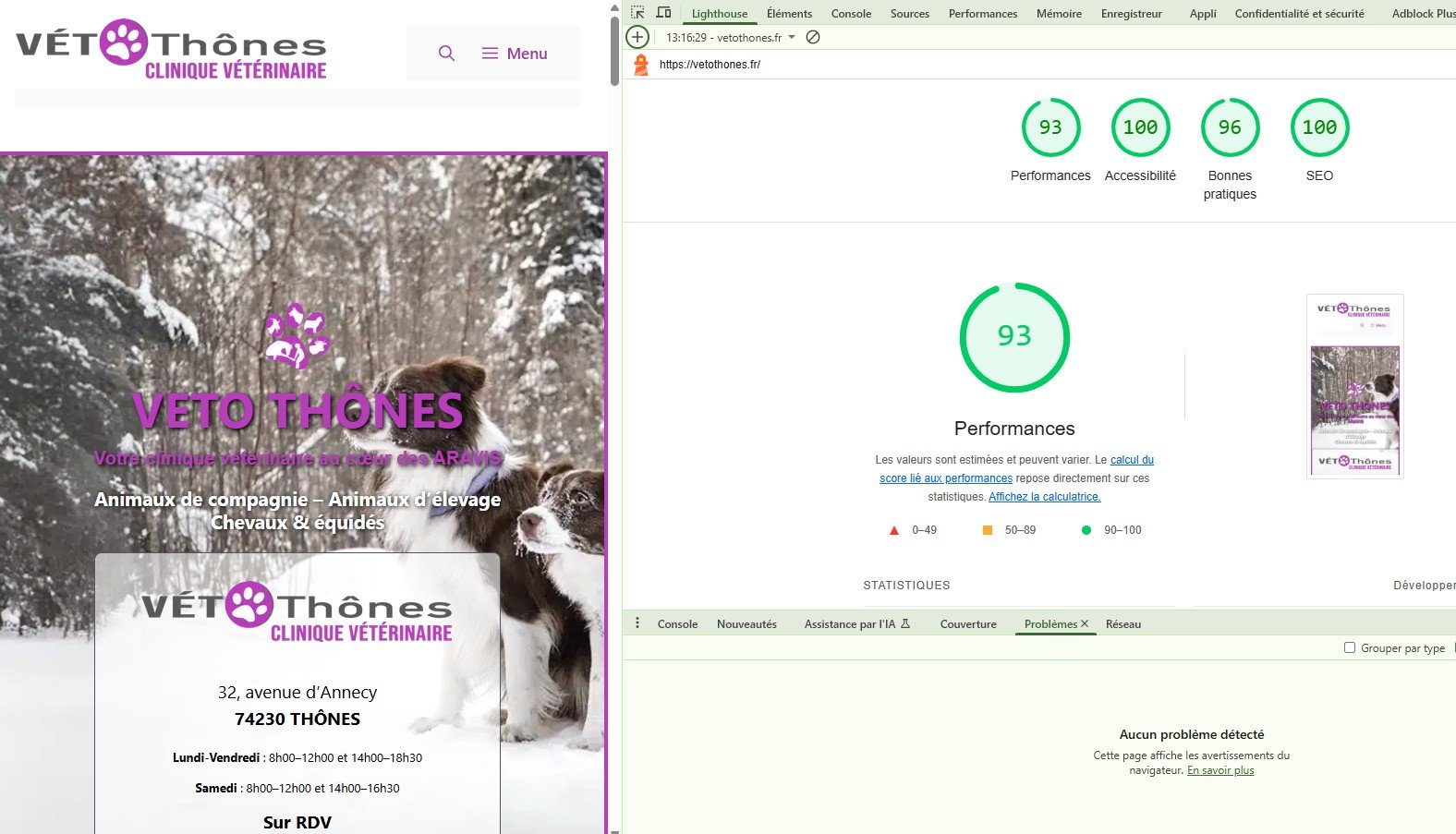Select the Couverture drawer tab
Viewport: 1456px width, 834px height.
point(968,624)
